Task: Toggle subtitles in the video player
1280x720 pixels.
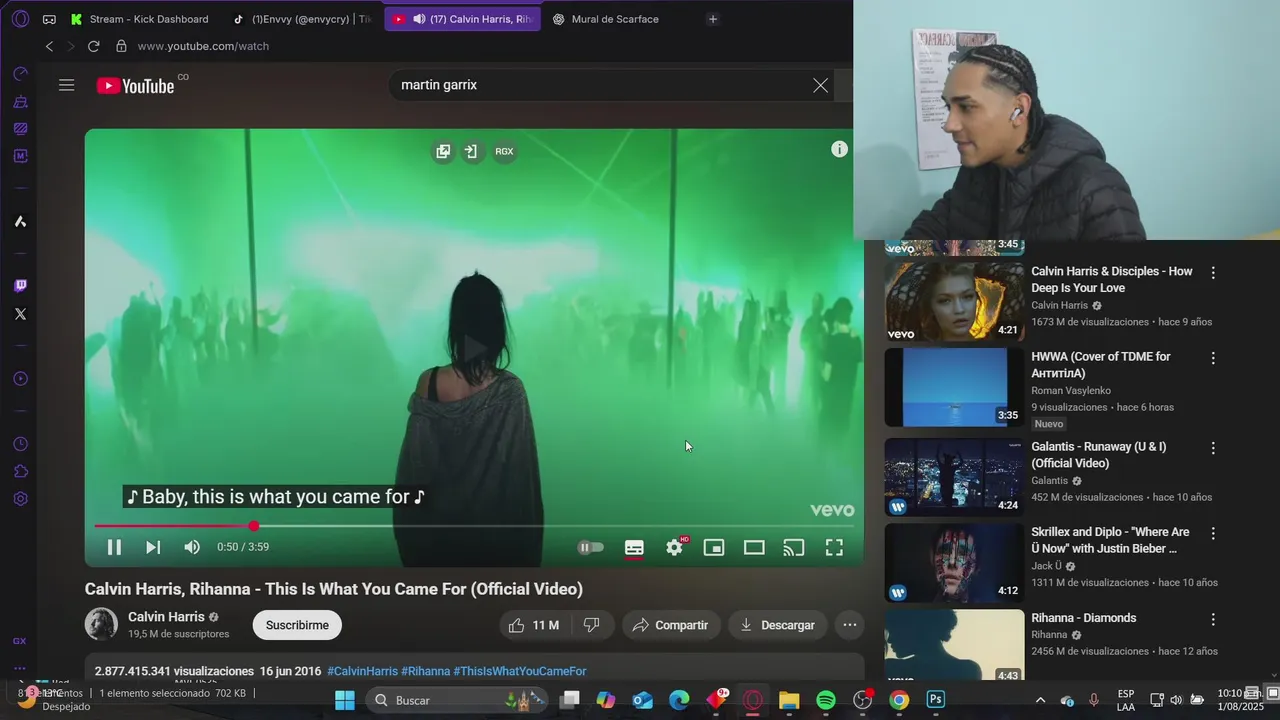Action: tap(634, 547)
